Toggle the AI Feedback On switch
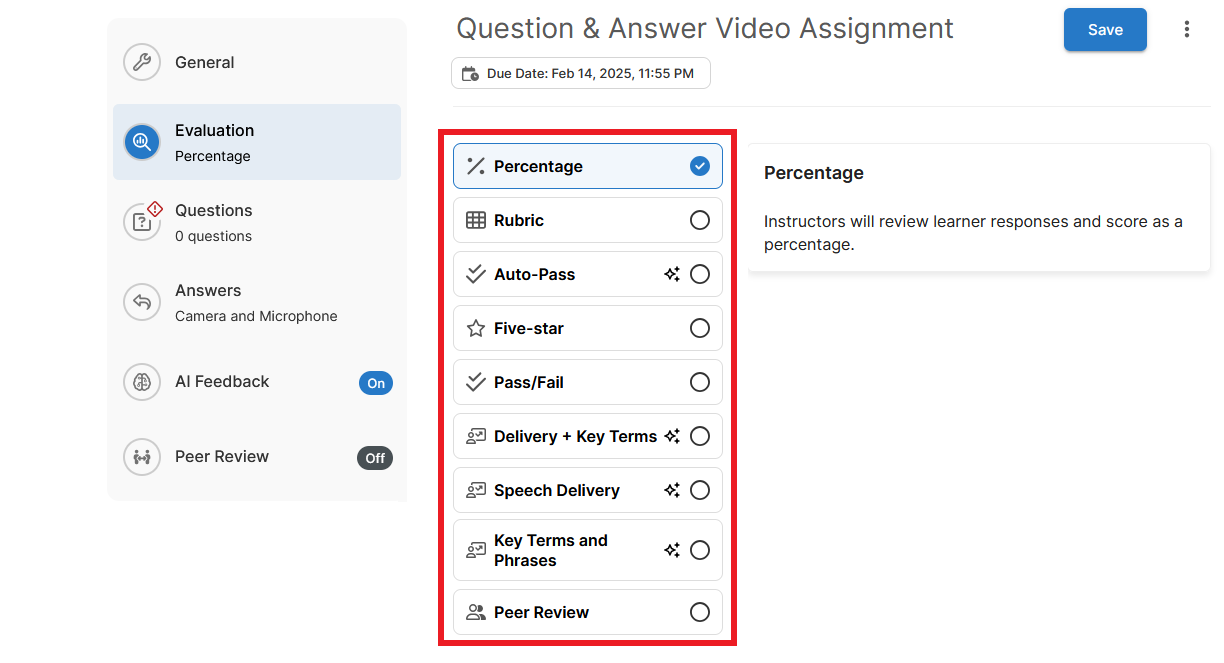This screenshot has height=663, width=1224. [376, 383]
